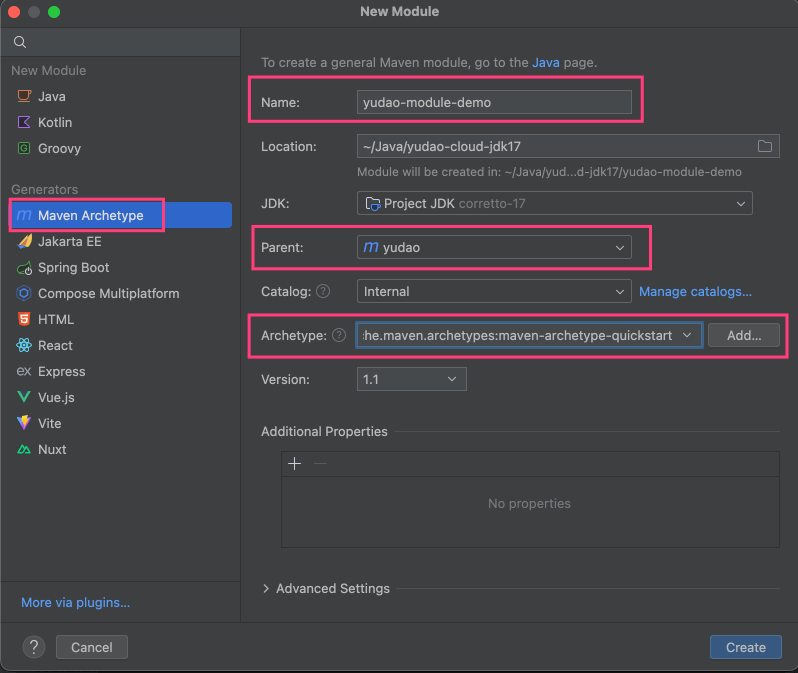Screen dimensions: 798x673
Task: Select the Groovy generator entry
Action: click(x=59, y=148)
